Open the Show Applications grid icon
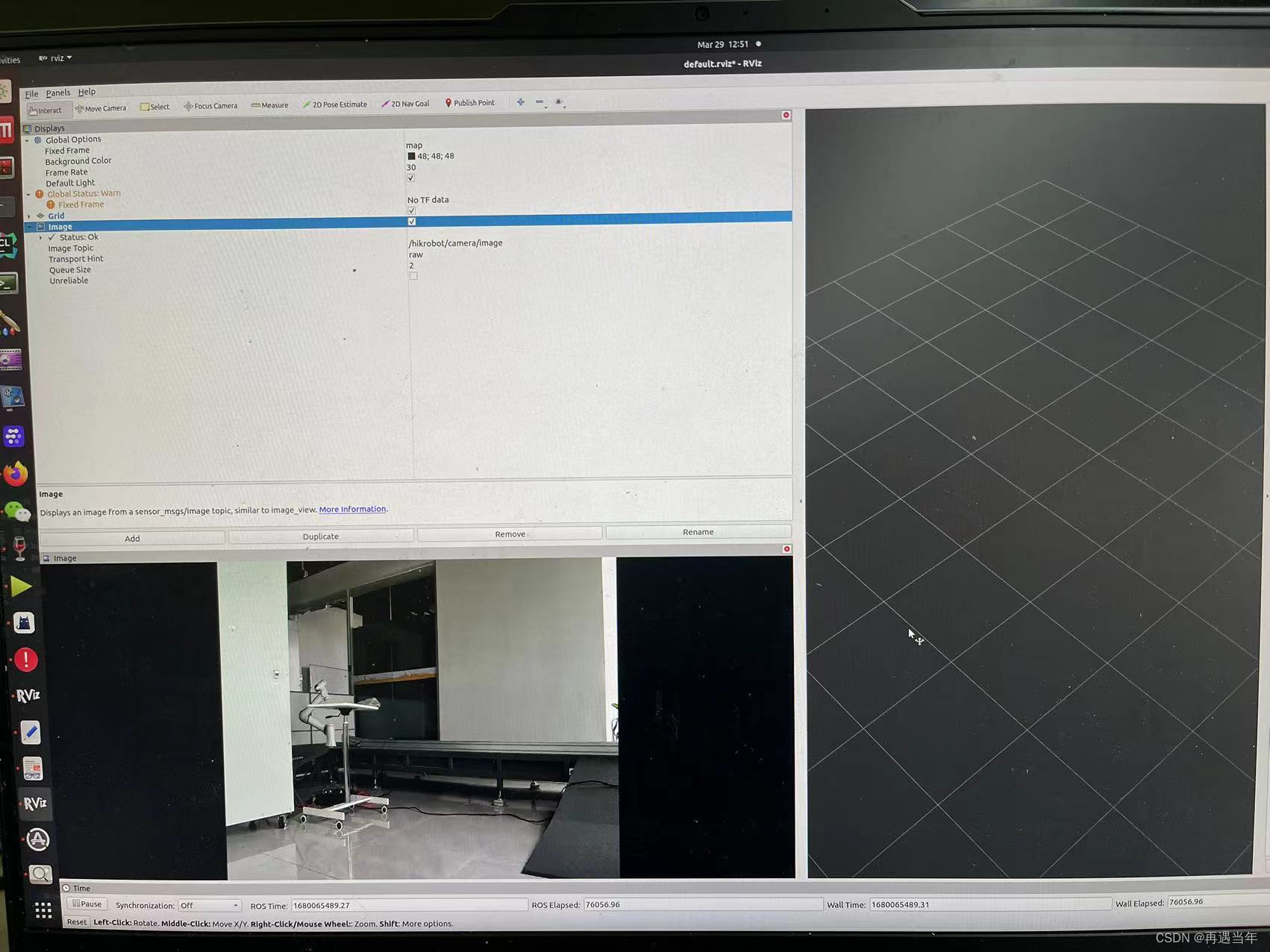The width and height of the screenshot is (1270, 952). 43,909
